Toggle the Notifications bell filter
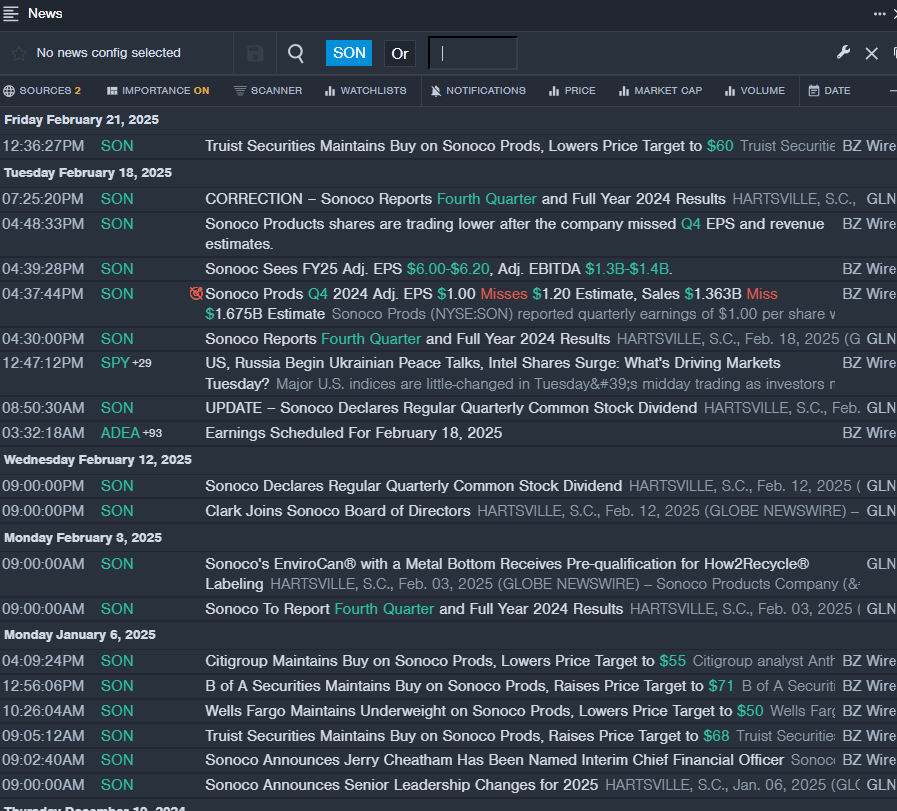 click(477, 91)
